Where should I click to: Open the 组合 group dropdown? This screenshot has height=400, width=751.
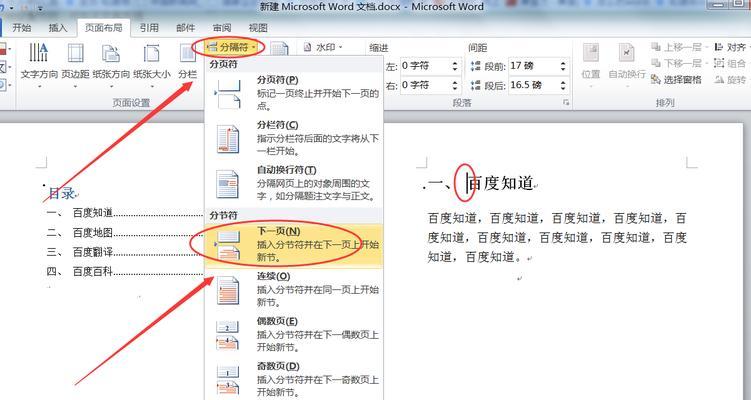pos(731,63)
